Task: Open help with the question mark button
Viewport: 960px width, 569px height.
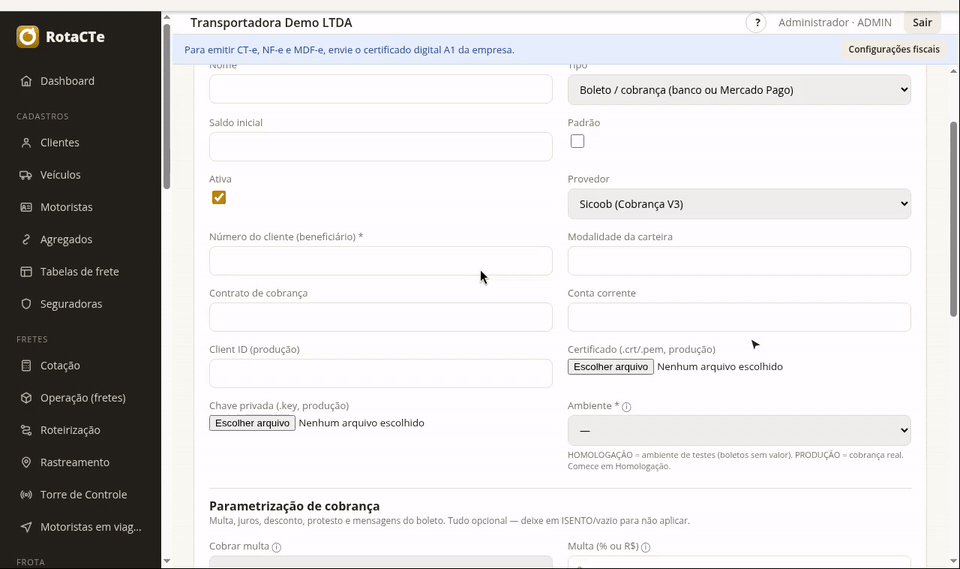Action: pyautogui.click(x=756, y=23)
